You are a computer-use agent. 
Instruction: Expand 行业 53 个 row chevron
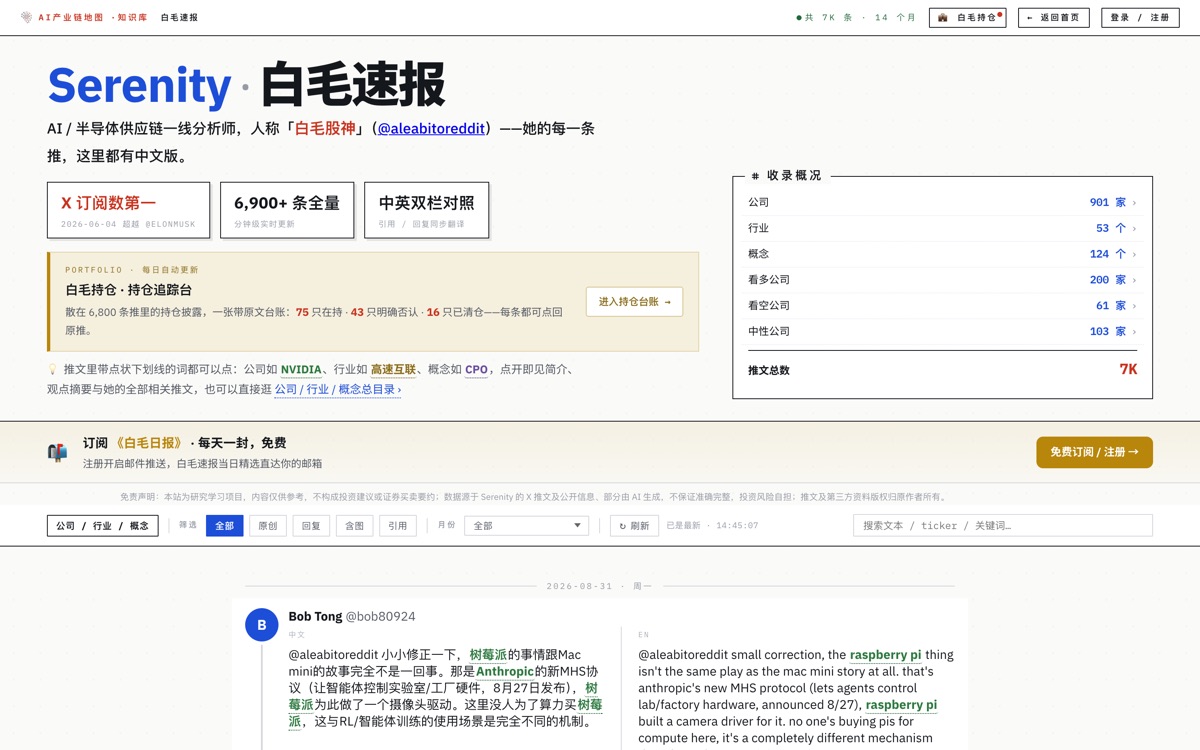(x=1134, y=228)
